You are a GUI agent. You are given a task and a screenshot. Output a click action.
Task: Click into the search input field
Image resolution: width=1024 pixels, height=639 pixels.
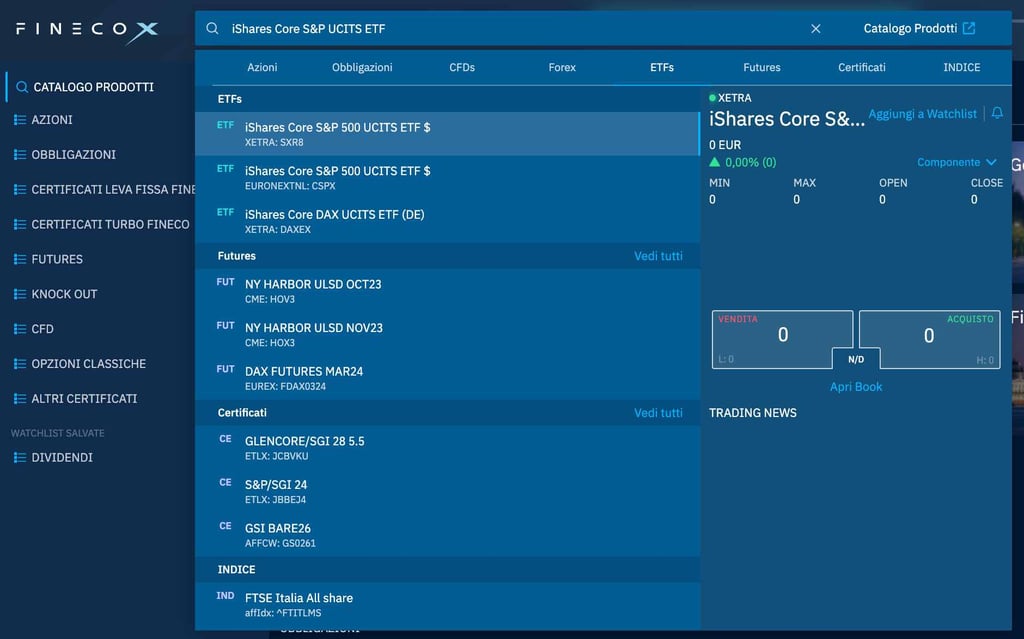click(500, 29)
